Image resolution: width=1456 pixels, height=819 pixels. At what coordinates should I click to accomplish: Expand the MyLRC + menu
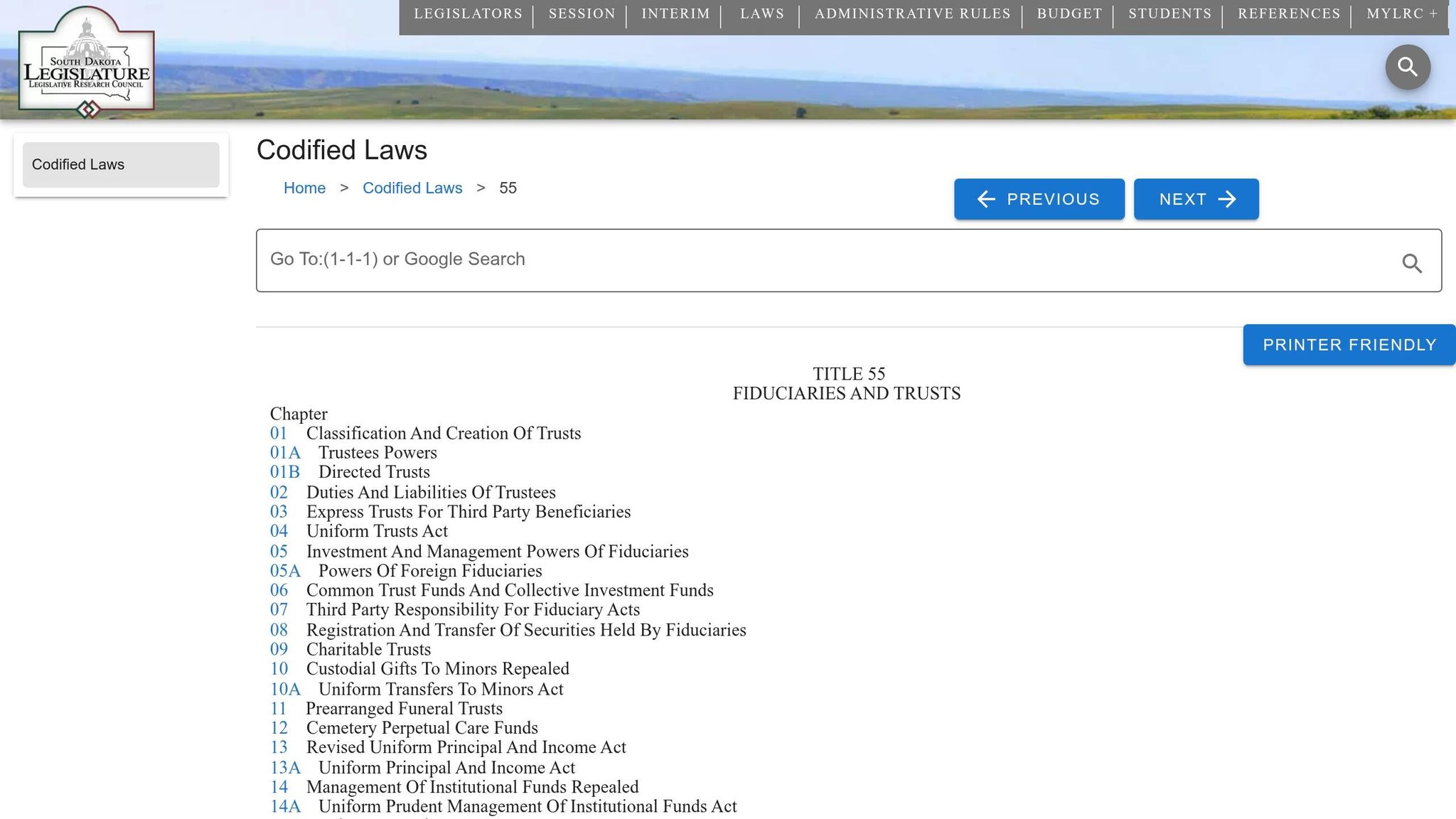(1402, 14)
